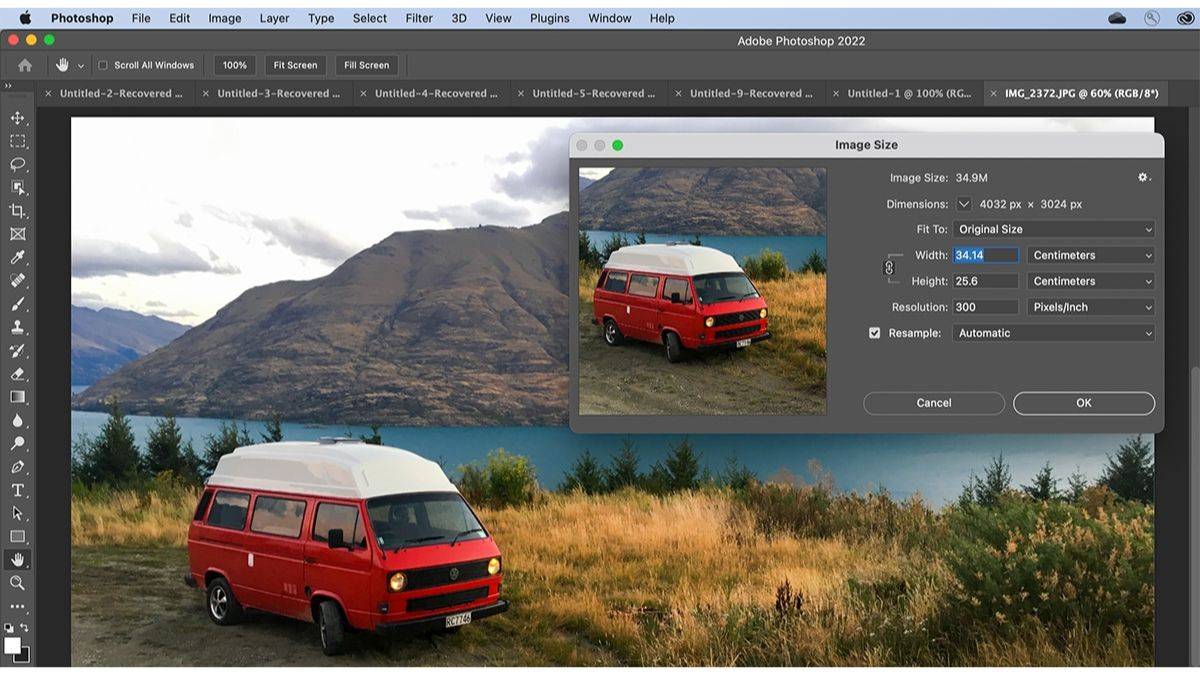Open the background color swatch
This screenshot has height=675, width=1200.
[x=24, y=656]
